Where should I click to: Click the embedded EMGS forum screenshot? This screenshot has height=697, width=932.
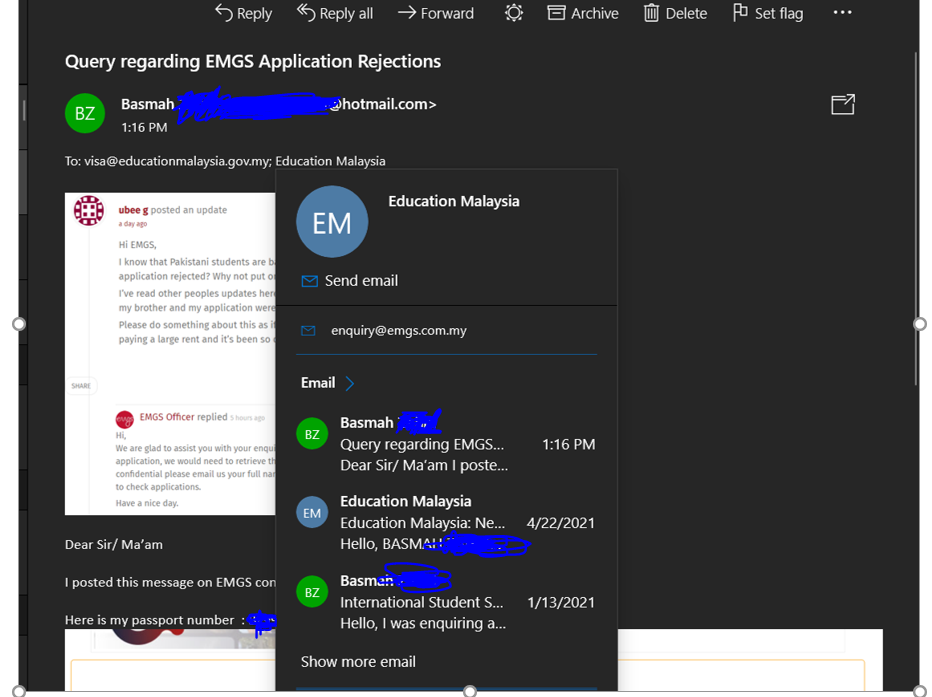click(170, 353)
